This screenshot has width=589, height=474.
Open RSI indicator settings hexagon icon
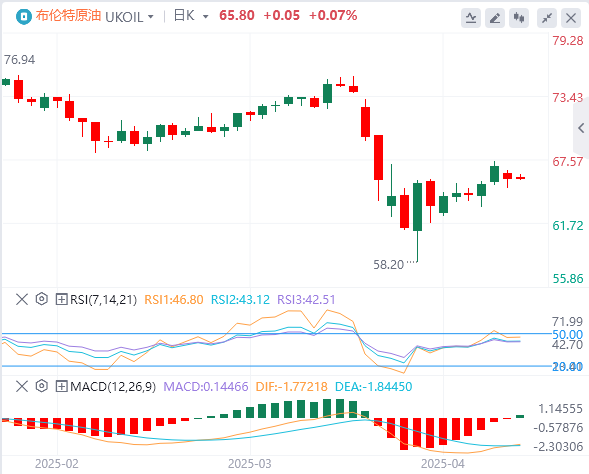tap(42, 299)
